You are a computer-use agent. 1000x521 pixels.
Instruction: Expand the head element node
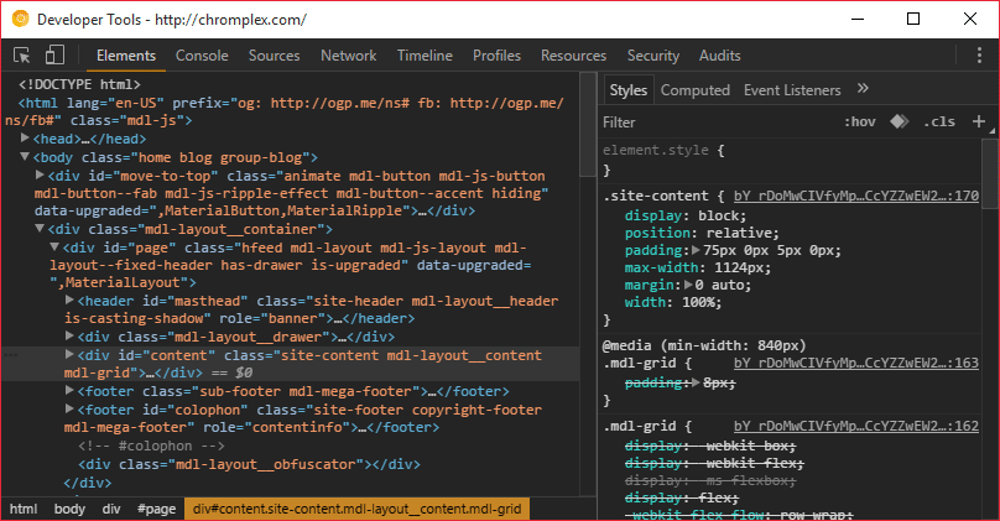point(25,138)
